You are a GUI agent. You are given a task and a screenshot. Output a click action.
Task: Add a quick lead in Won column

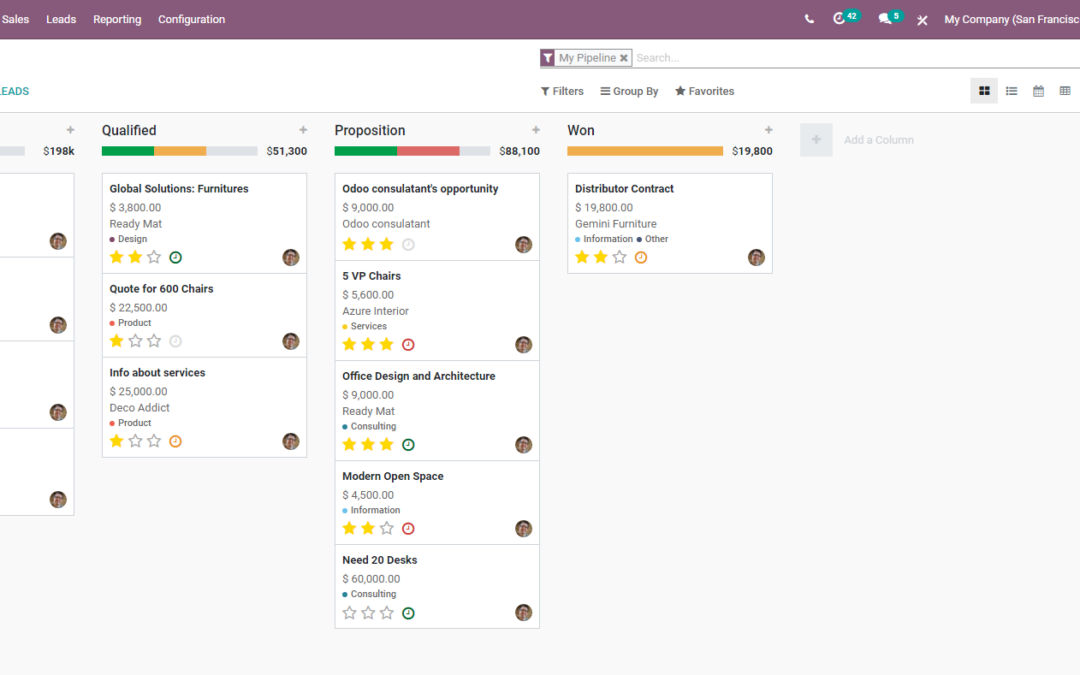point(769,129)
